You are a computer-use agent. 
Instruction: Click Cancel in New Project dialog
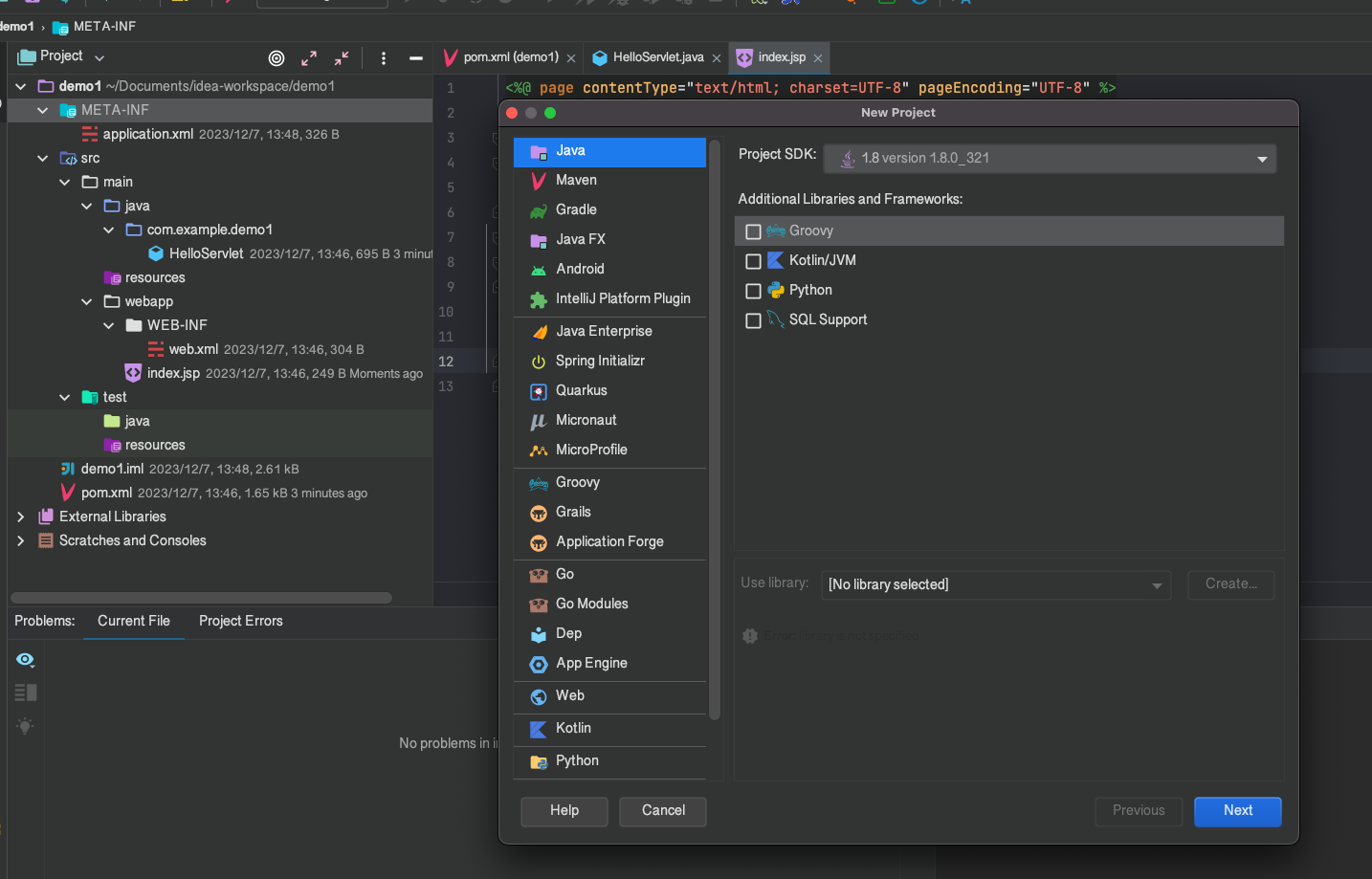663,811
